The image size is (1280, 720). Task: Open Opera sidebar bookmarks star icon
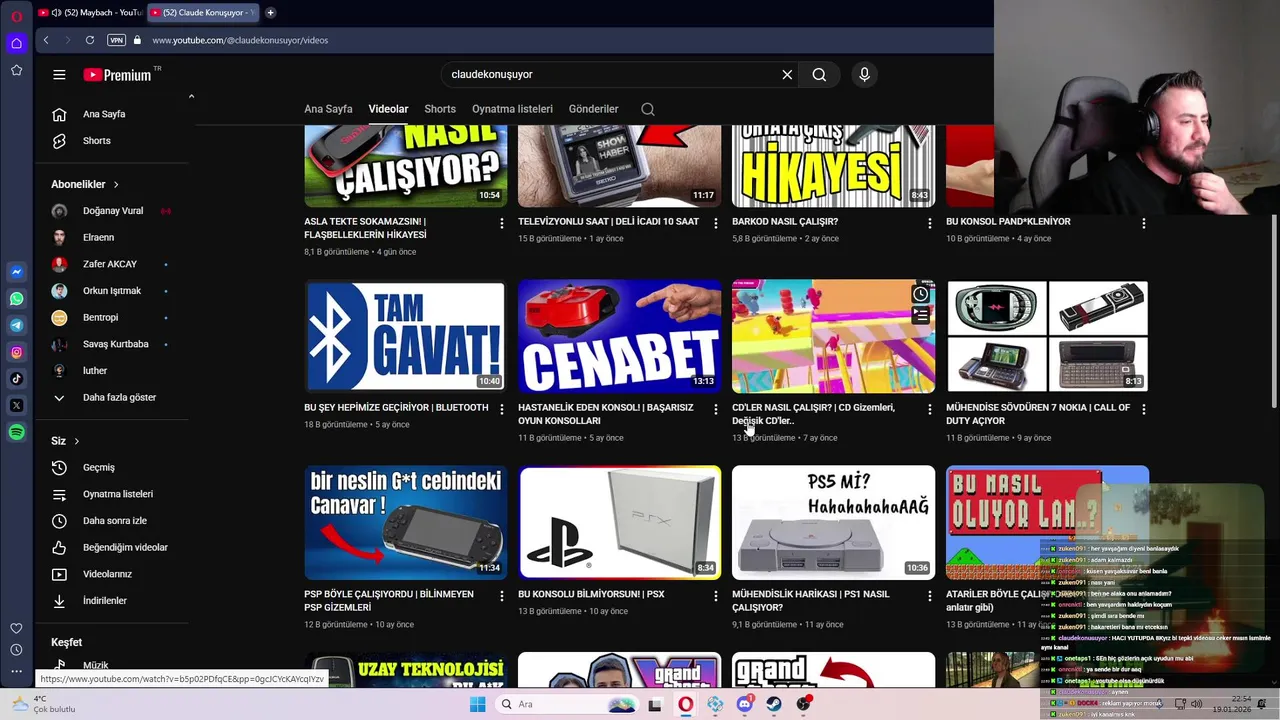[x=16, y=70]
